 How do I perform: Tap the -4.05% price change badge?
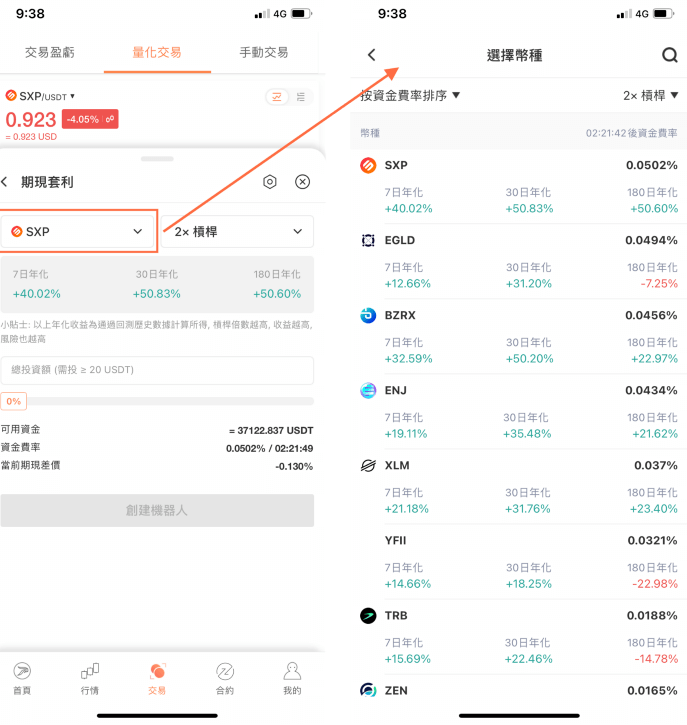pos(90,119)
